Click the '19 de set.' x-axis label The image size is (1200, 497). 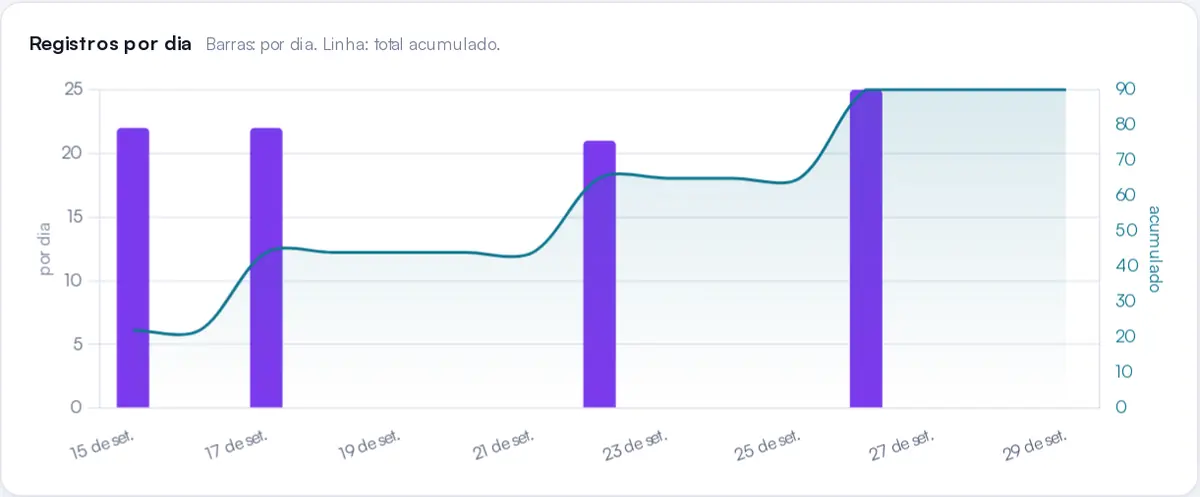click(x=369, y=445)
